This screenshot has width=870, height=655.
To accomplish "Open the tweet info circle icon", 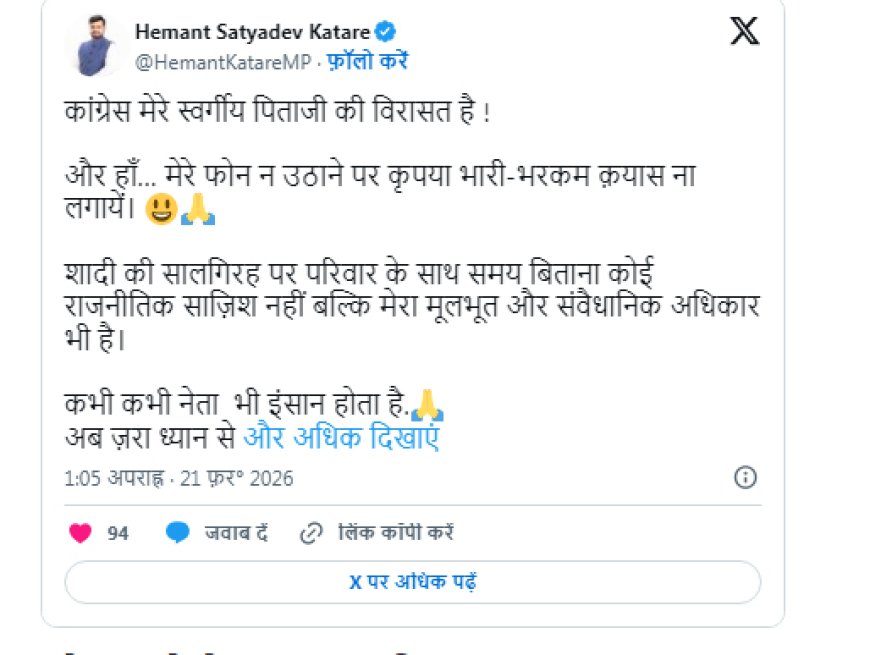I will tap(745, 477).
